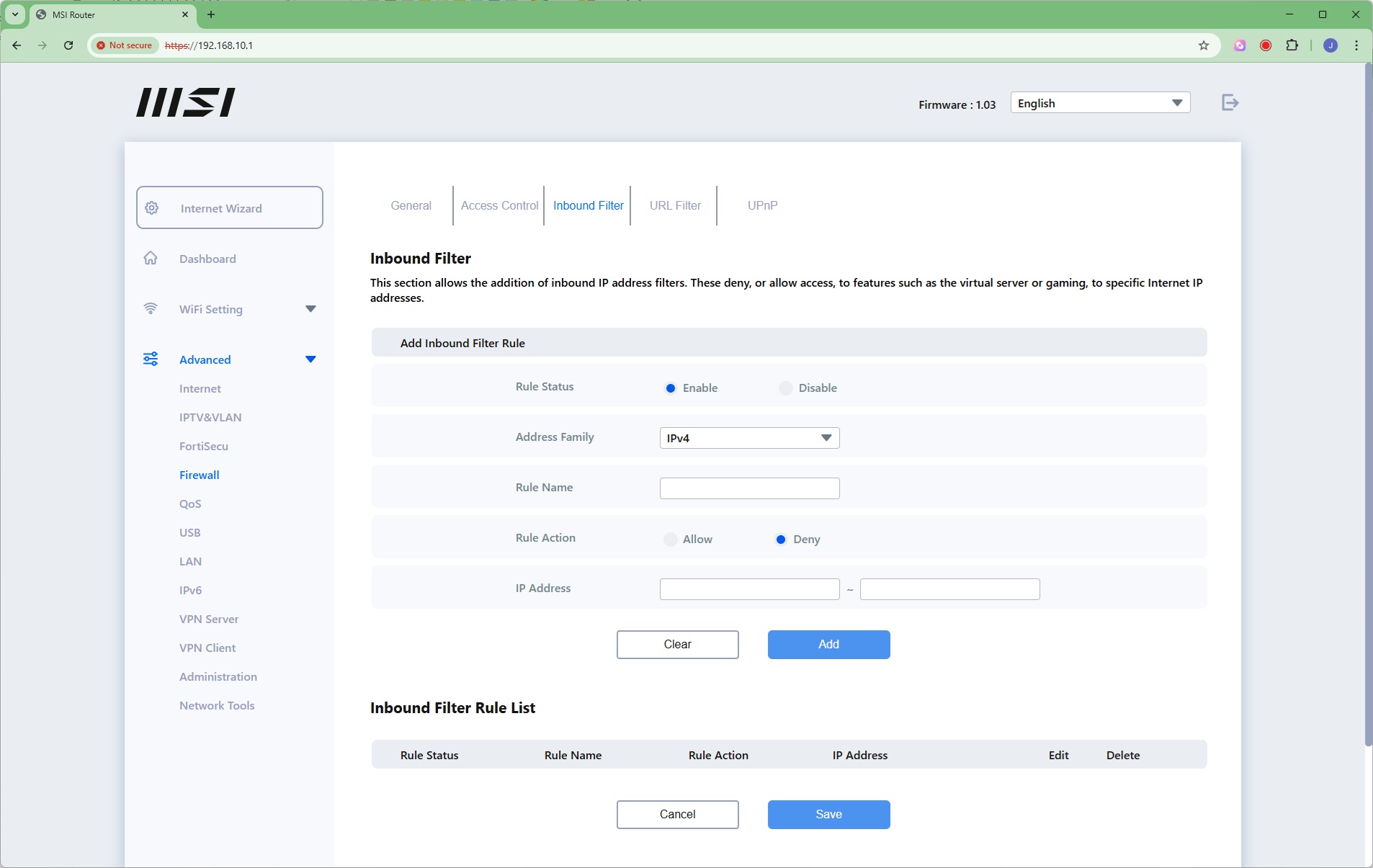Select the Disable rule status option

786,388
